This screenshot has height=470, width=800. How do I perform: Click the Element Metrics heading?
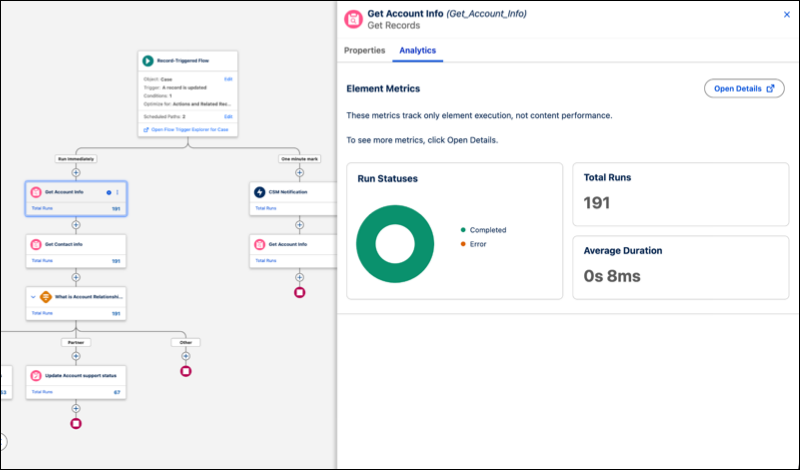383,89
